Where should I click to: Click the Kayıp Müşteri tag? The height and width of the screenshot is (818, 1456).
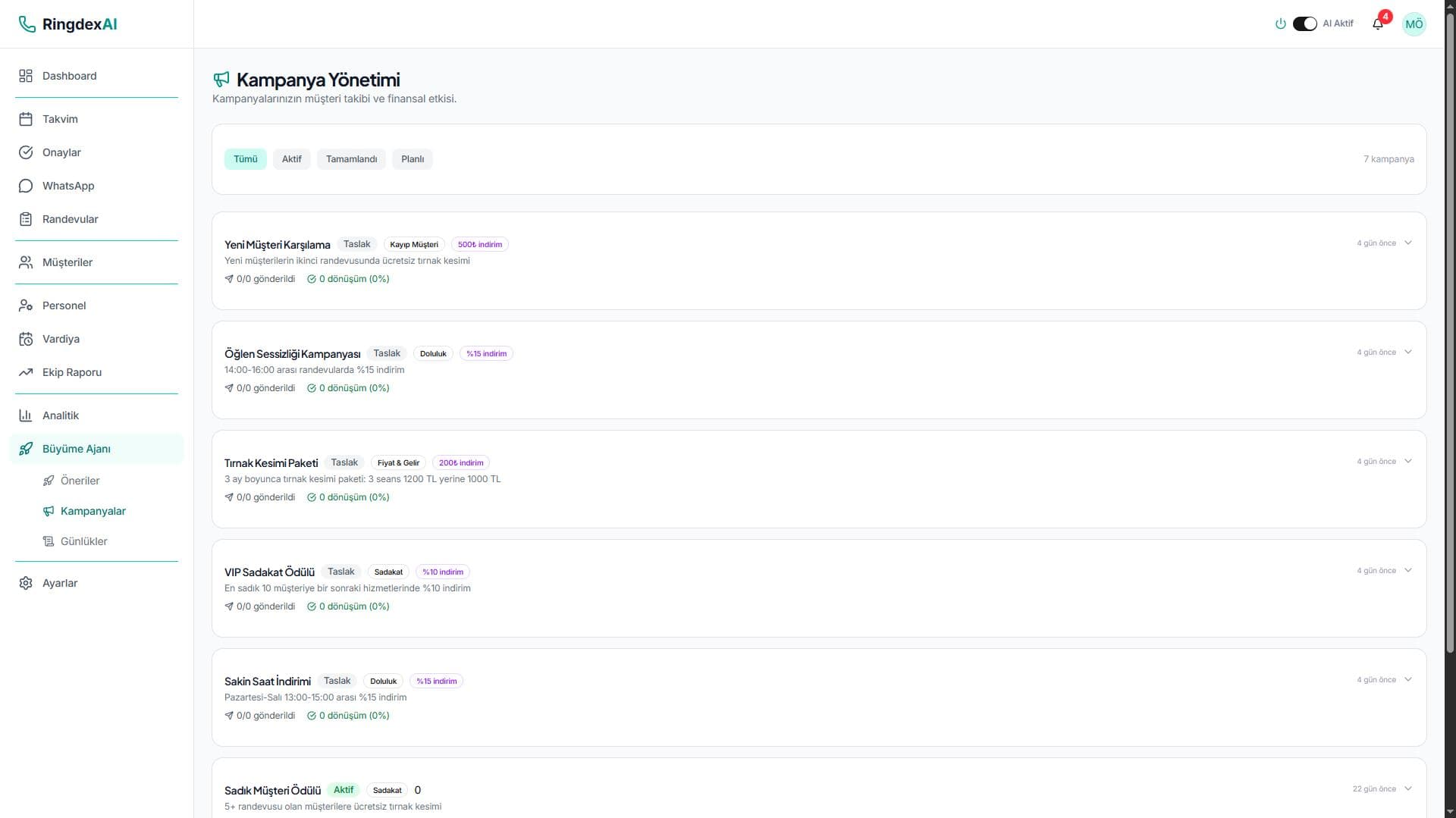[414, 244]
